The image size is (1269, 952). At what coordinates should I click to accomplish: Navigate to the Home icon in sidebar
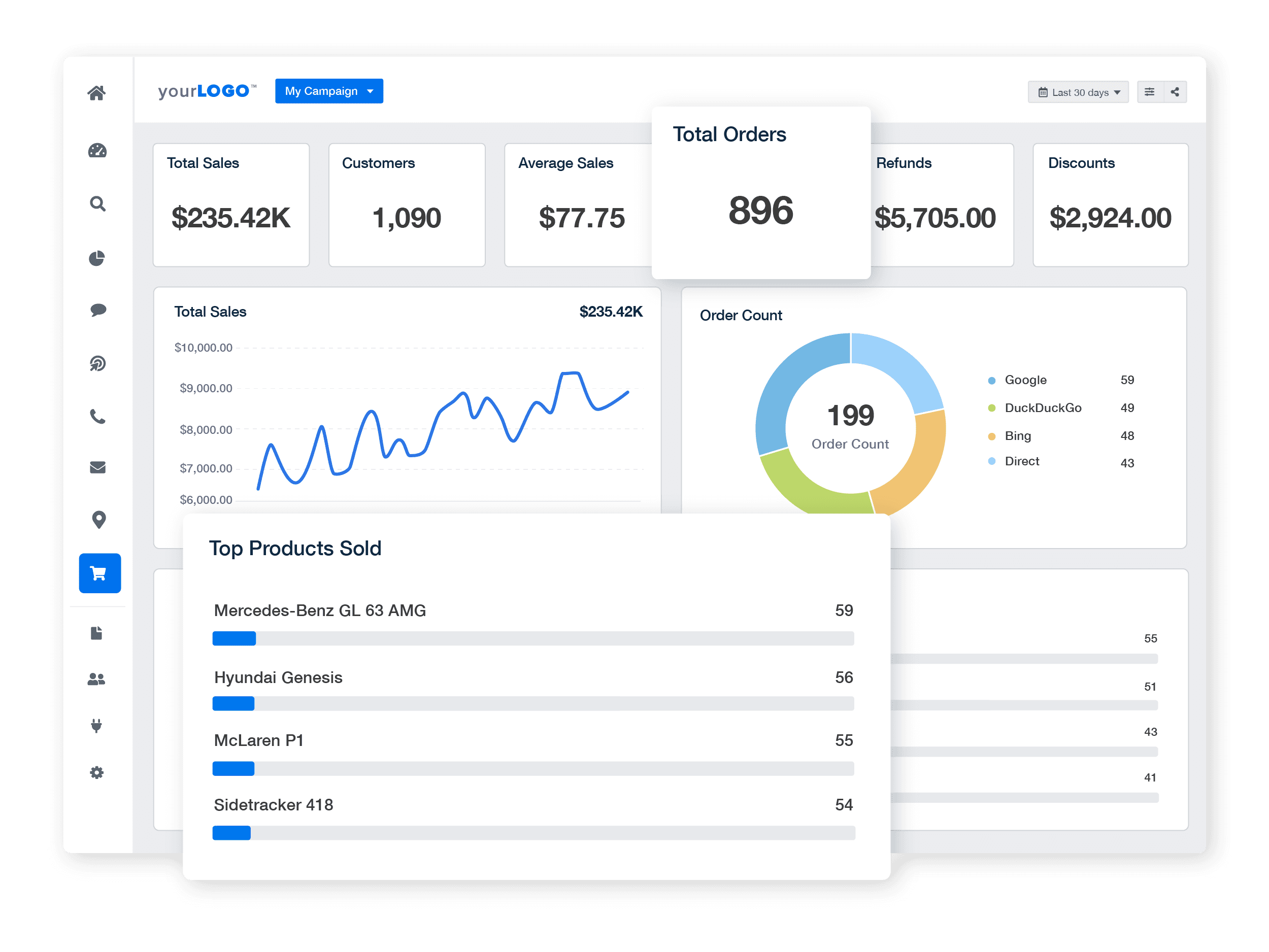(97, 92)
